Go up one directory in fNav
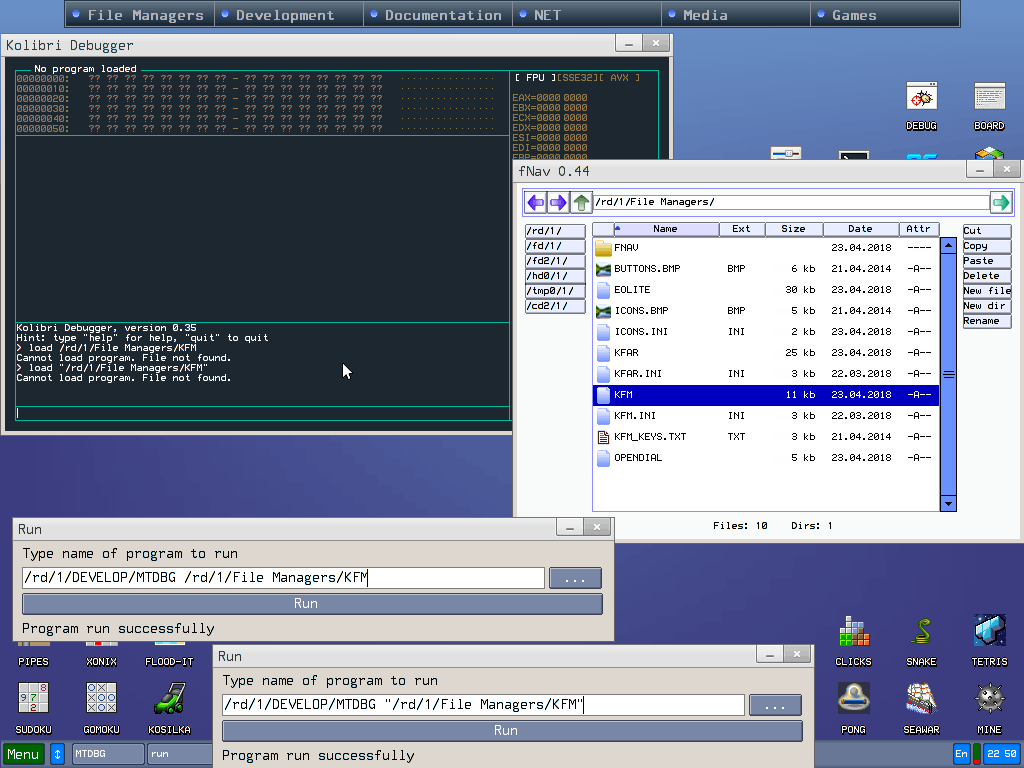The width and height of the screenshot is (1024, 768). [581, 203]
